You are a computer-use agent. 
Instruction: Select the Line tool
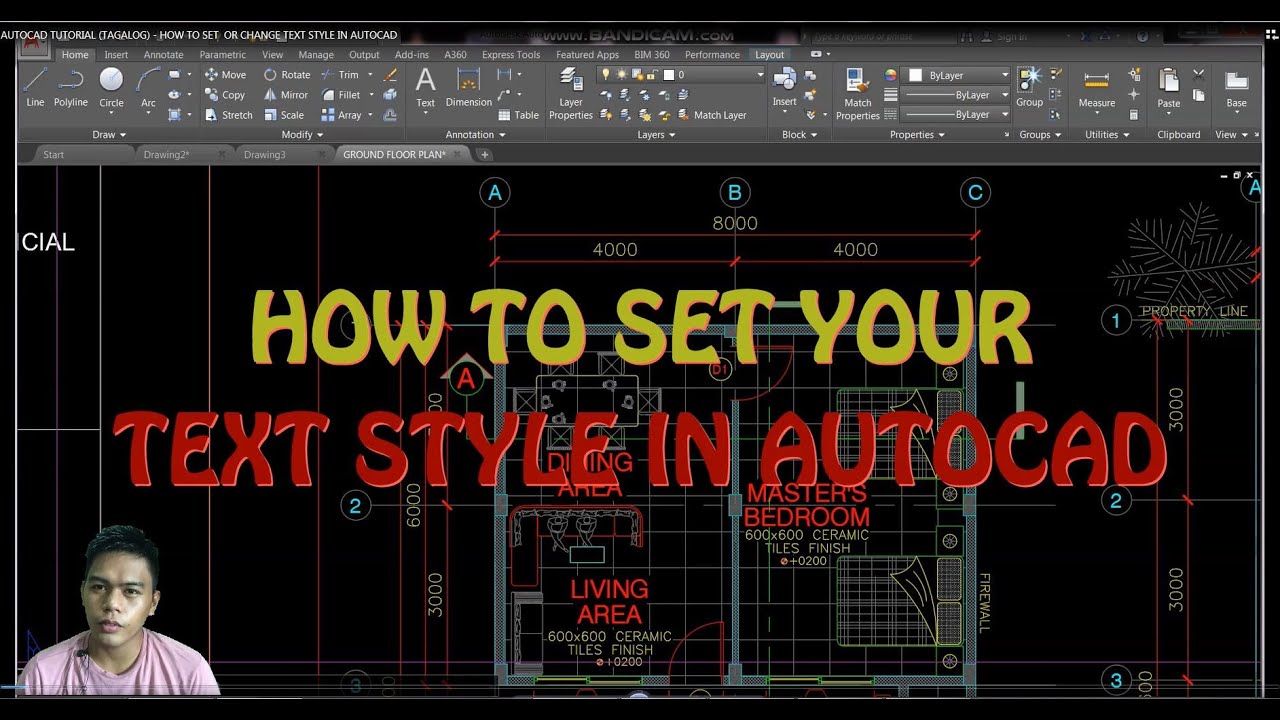tap(35, 87)
